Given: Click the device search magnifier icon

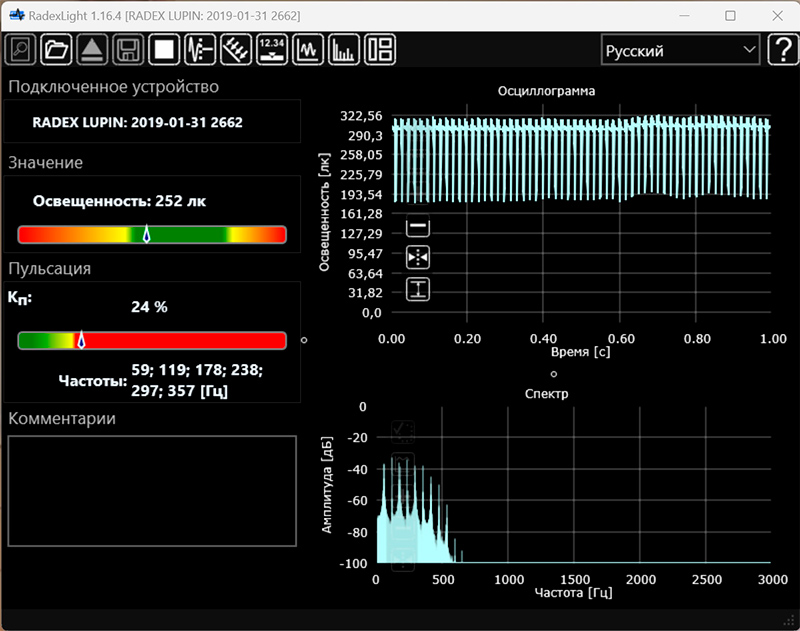Looking at the screenshot, I should click(21, 49).
